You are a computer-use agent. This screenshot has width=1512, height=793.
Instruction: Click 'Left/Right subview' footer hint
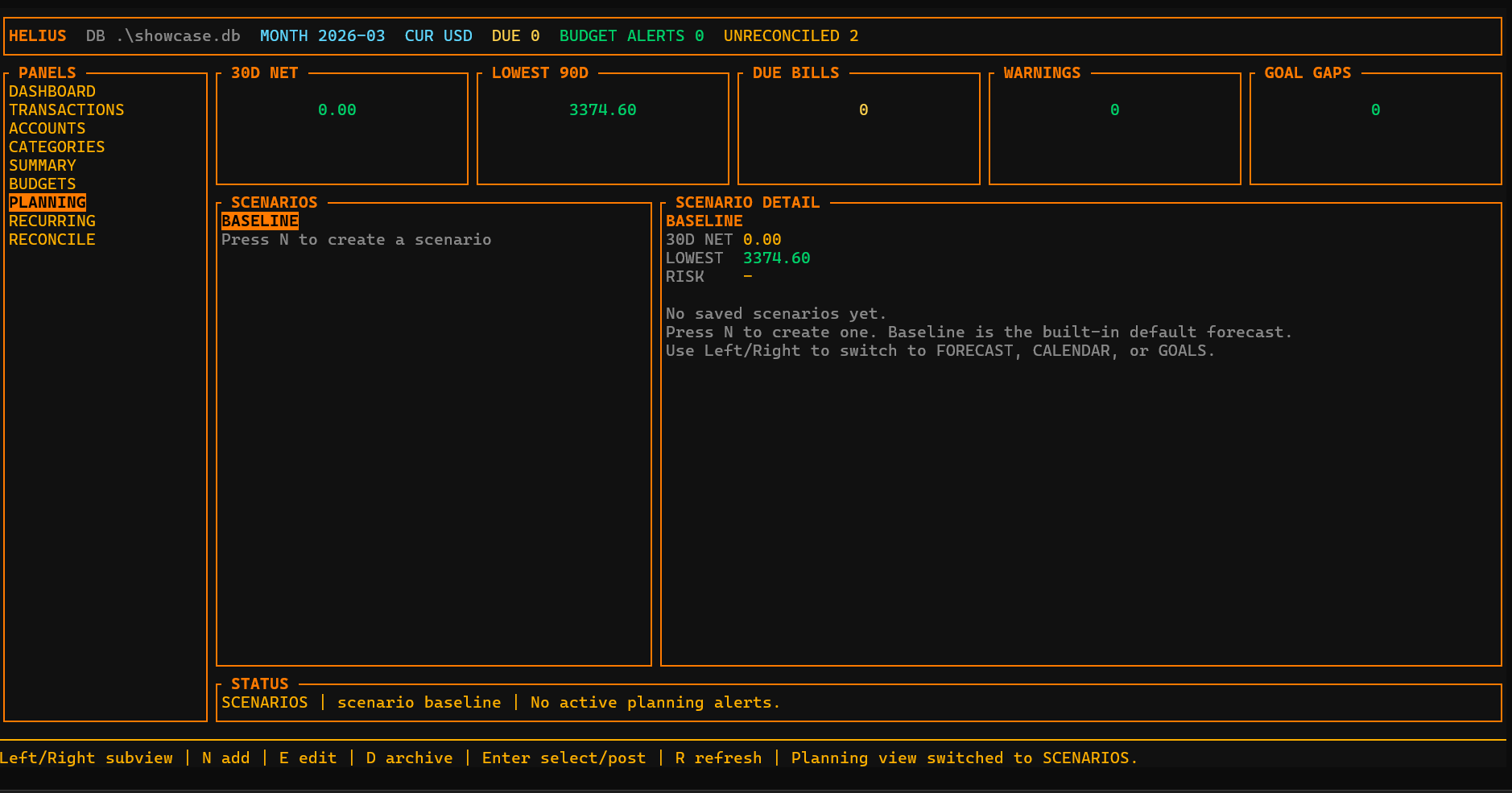(86, 758)
